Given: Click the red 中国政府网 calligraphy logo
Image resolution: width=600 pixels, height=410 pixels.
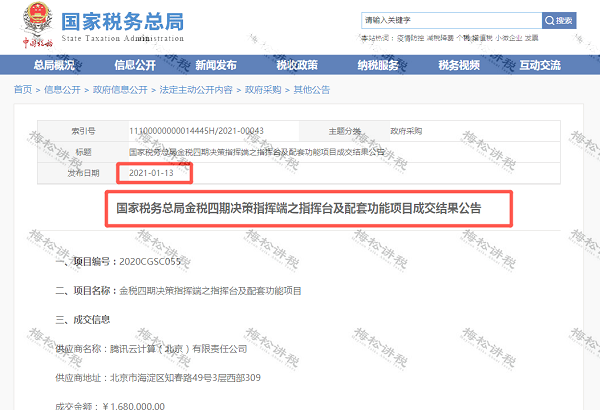Looking at the screenshot, I should [37, 44].
